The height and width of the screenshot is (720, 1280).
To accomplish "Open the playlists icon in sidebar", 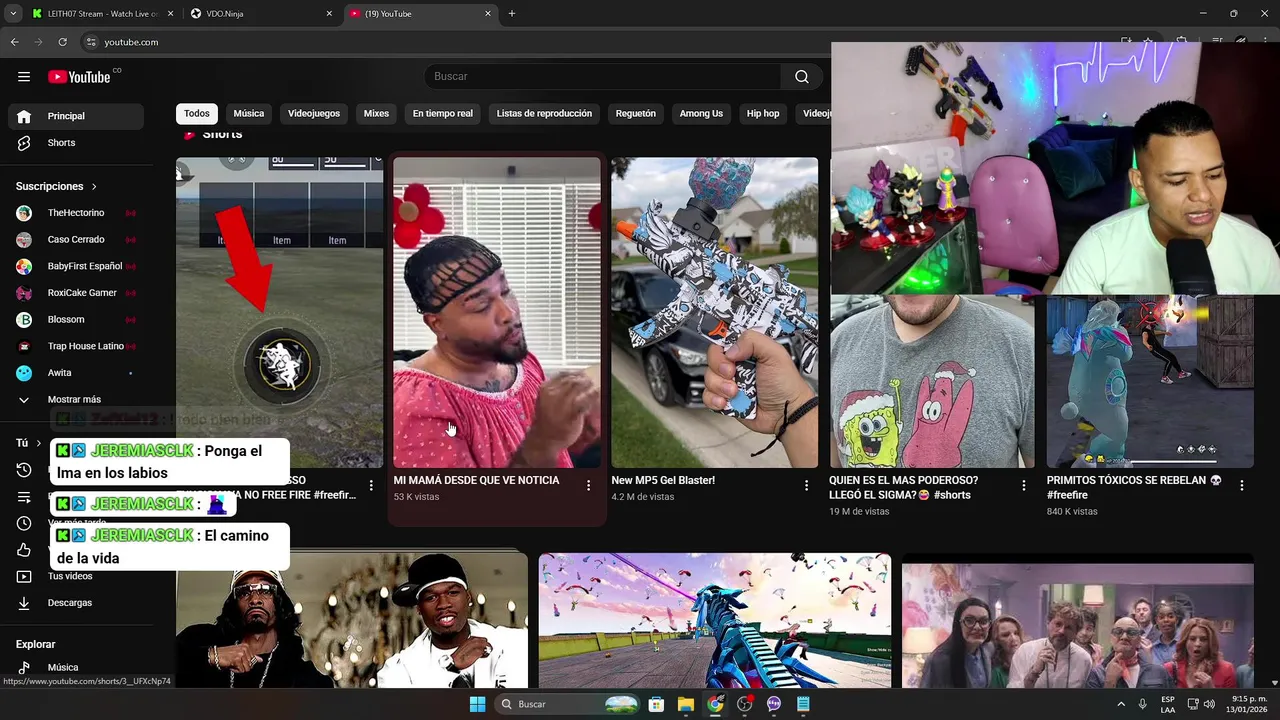I will pyautogui.click(x=24, y=497).
